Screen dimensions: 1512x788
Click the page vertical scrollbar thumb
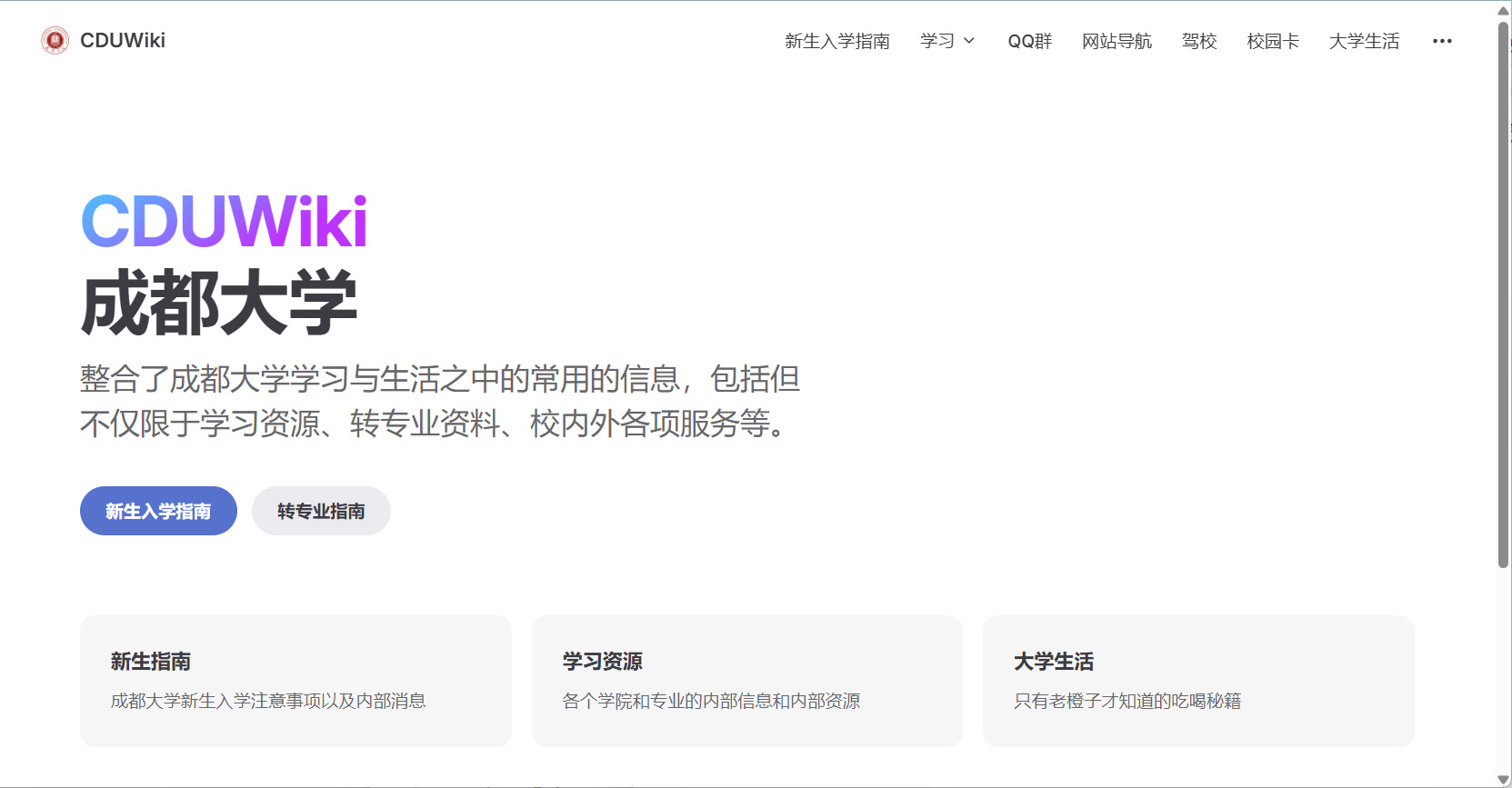tap(1503, 295)
